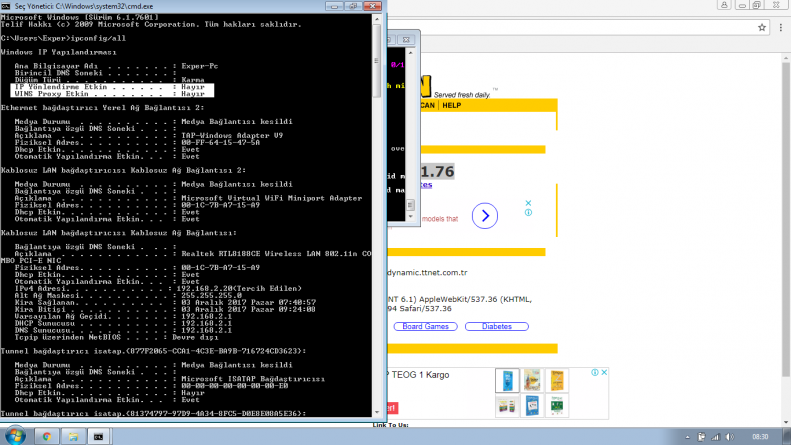Screen dimensions: 791x445
Task: Click the Diabetes pill button
Action: pyautogui.click(x=496, y=326)
